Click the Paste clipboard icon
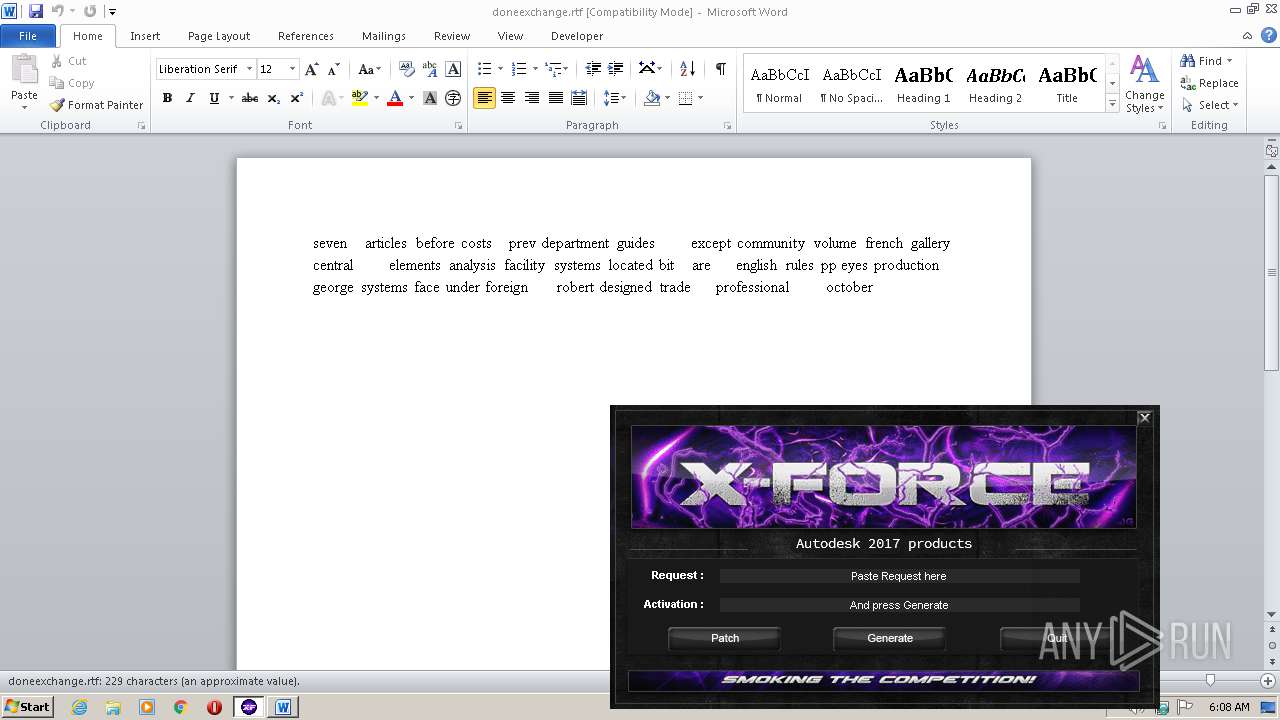Image resolution: width=1280 pixels, height=720 pixels. pyautogui.click(x=24, y=69)
